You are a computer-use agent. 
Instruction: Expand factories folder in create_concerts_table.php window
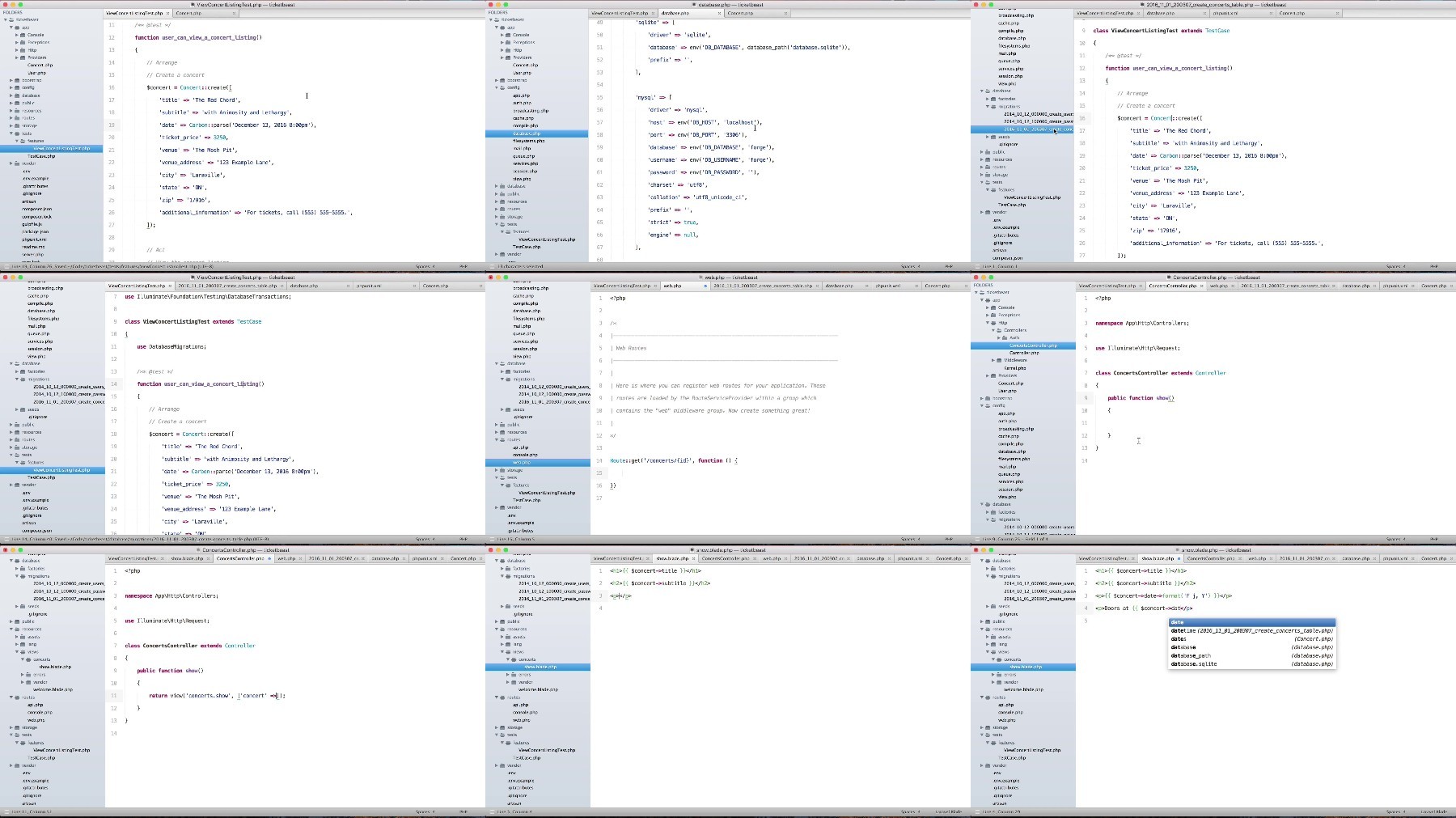point(987,99)
